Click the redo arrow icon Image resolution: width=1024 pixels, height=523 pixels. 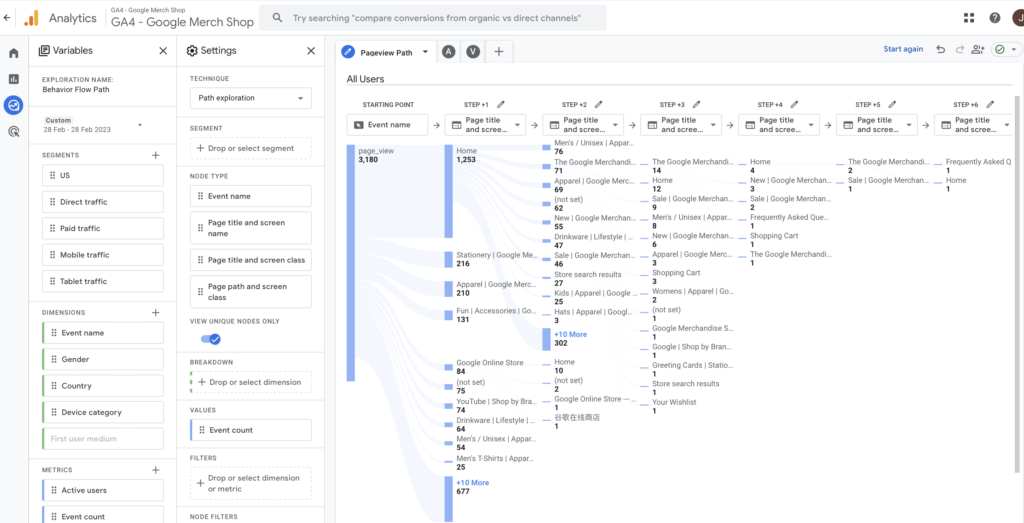959,50
